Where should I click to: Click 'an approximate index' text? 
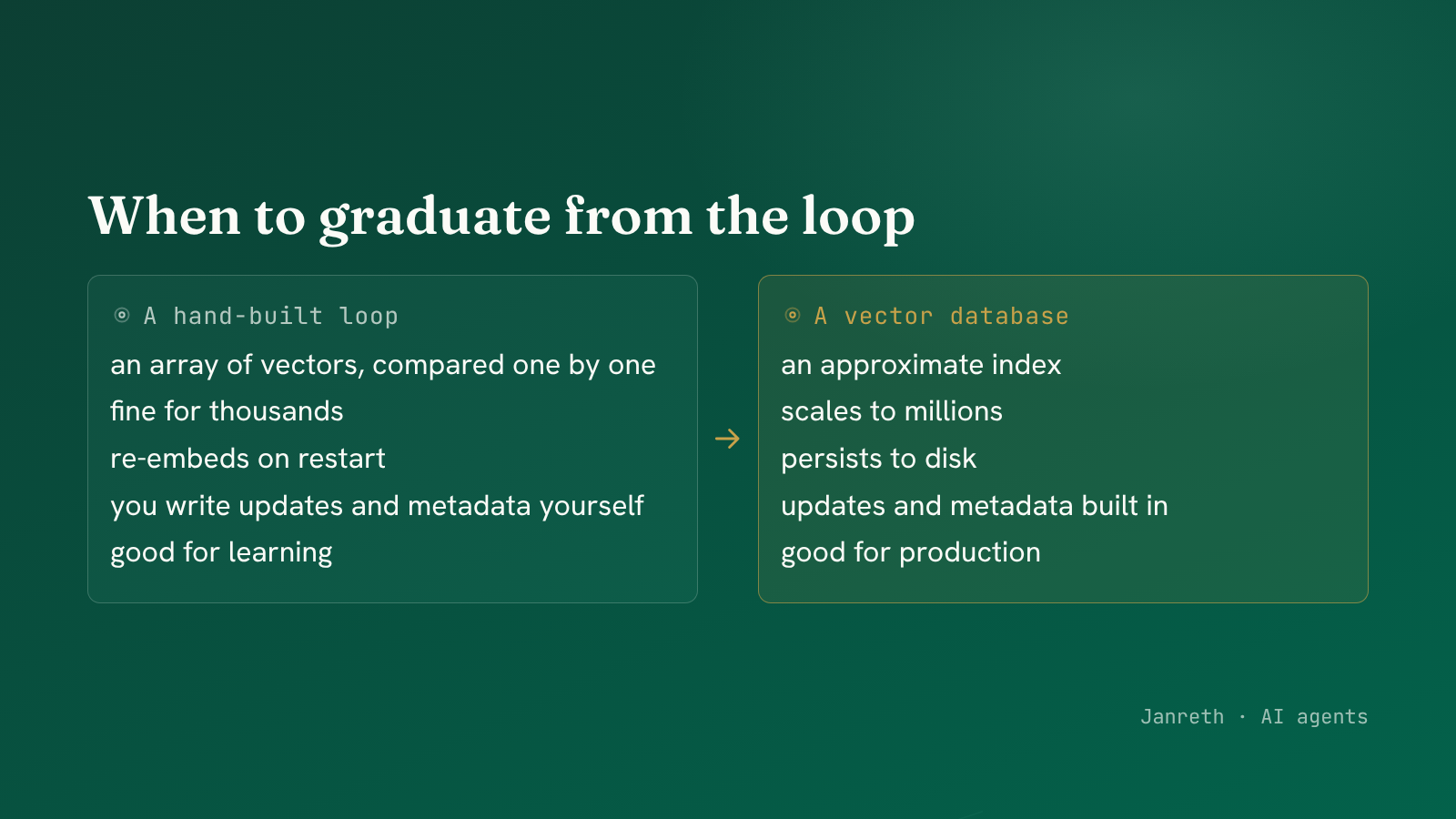click(x=921, y=365)
